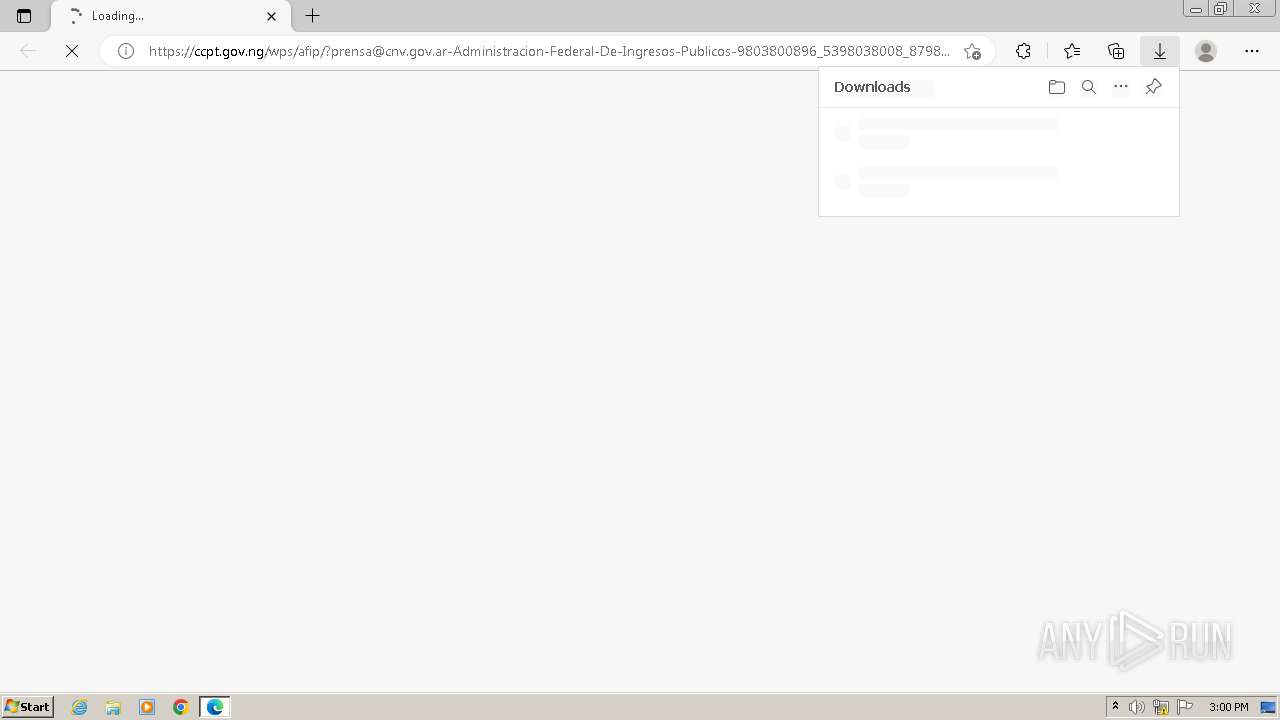The width and height of the screenshot is (1280, 720).
Task: Restore the Edge browser window
Action: [x=1220, y=9]
